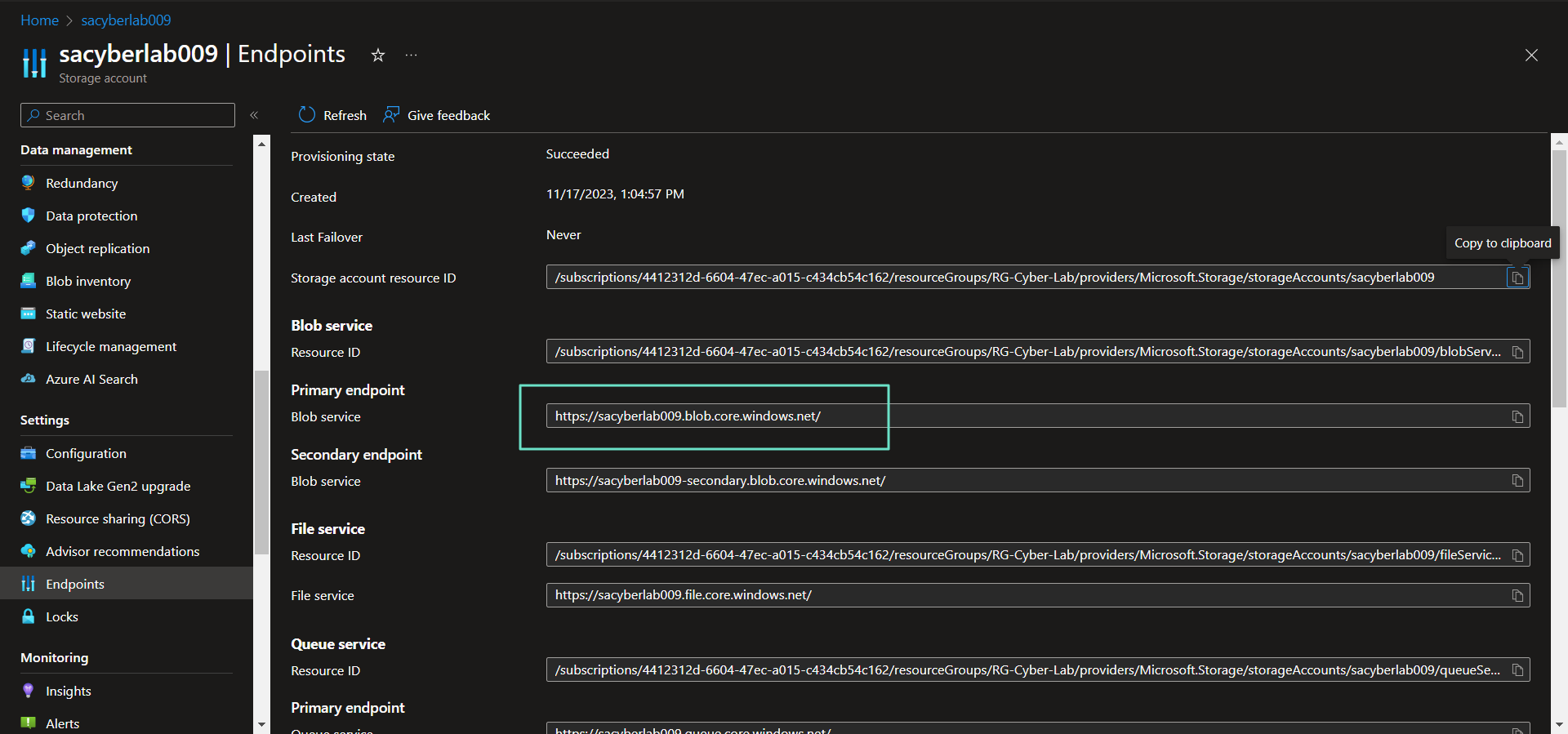Collapse the sidebar with the double chevron
The image size is (1568, 734).
254,115
